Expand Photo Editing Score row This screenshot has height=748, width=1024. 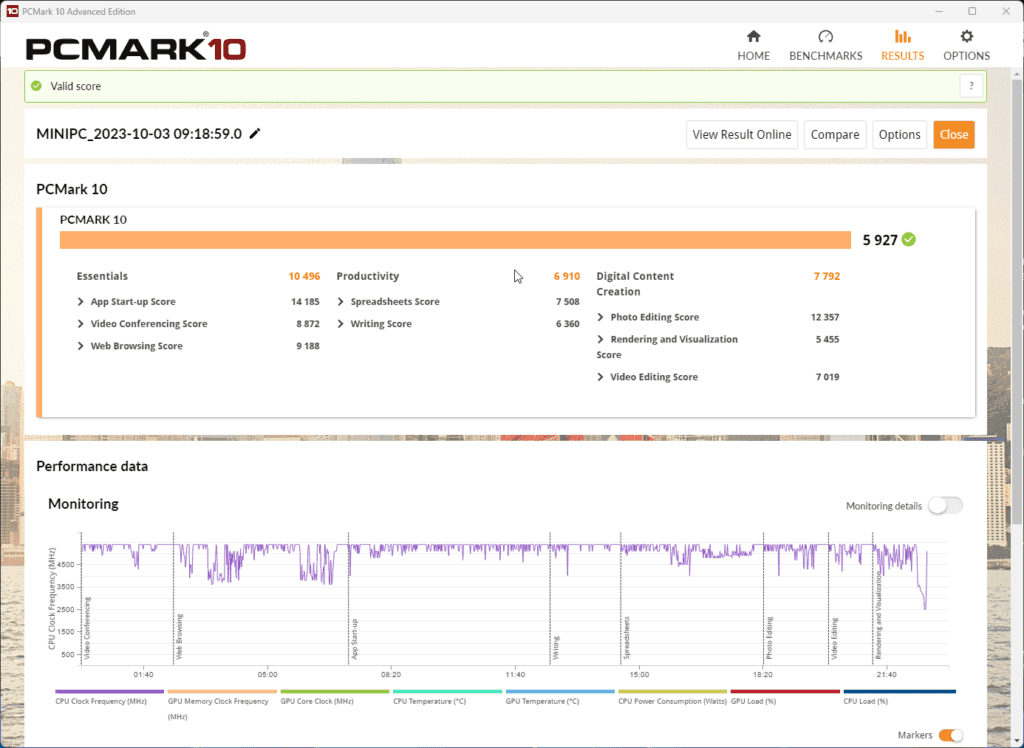click(601, 317)
